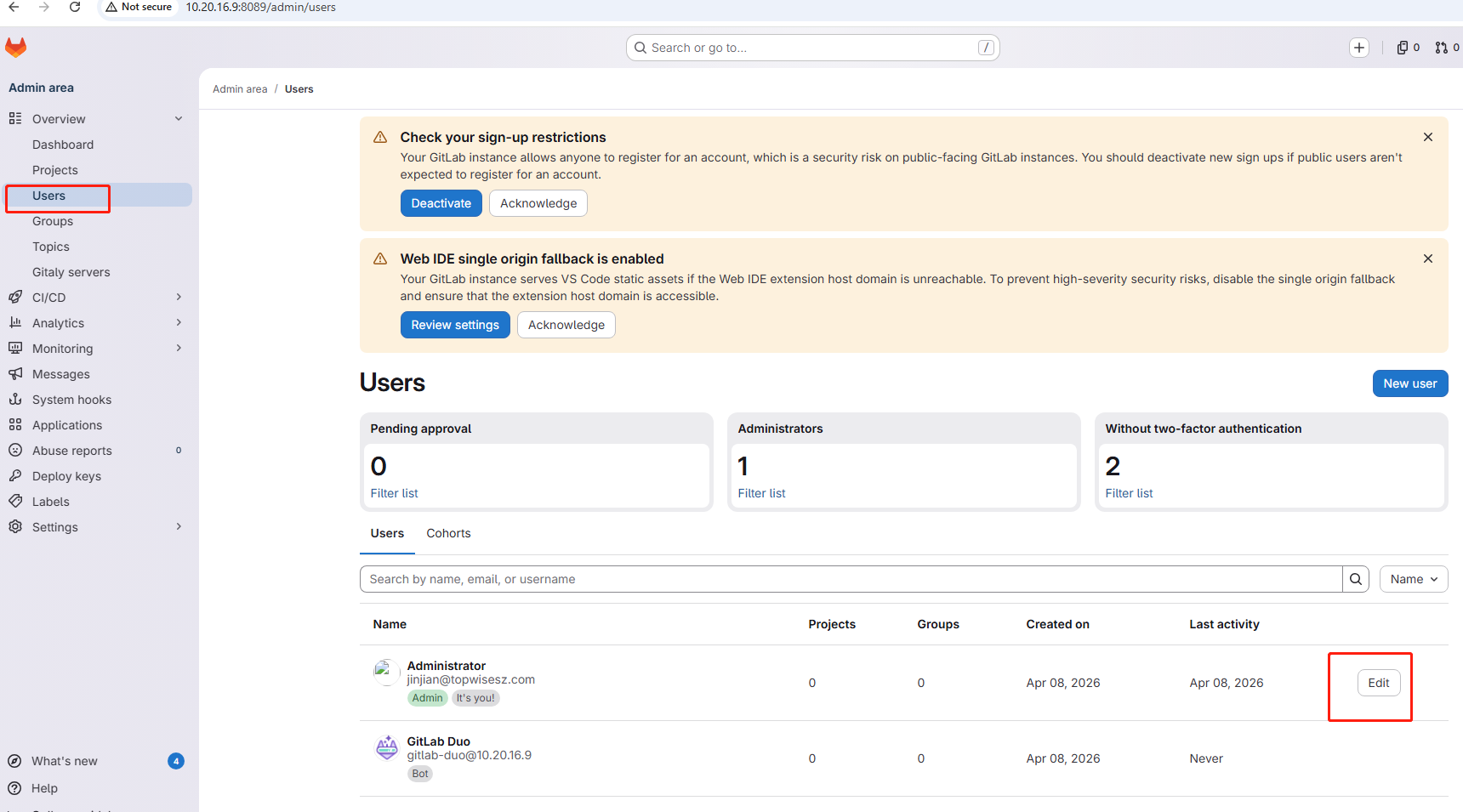Click Never in GitLab Duo row
The width and height of the screenshot is (1463, 812).
(x=1206, y=758)
